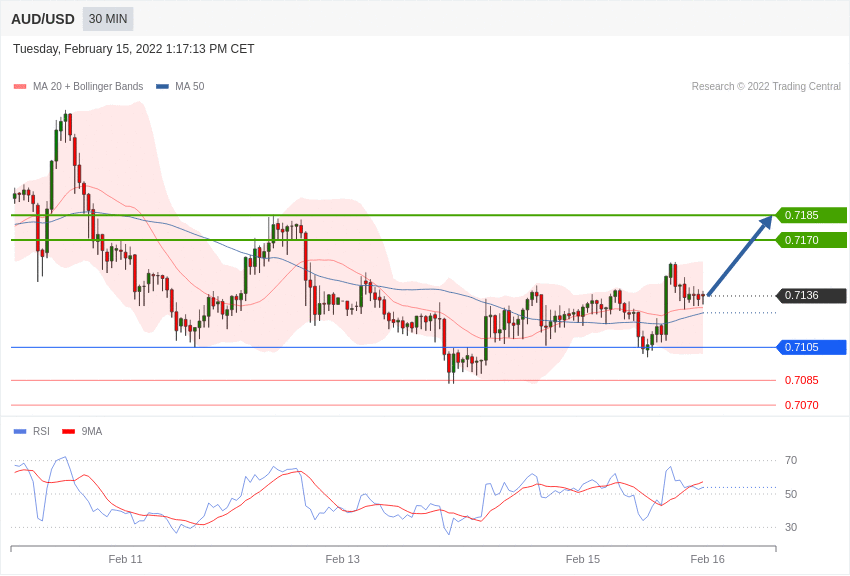
Task: Click the Research © 2022 Trading Central credit
Action: pos(766,86)
